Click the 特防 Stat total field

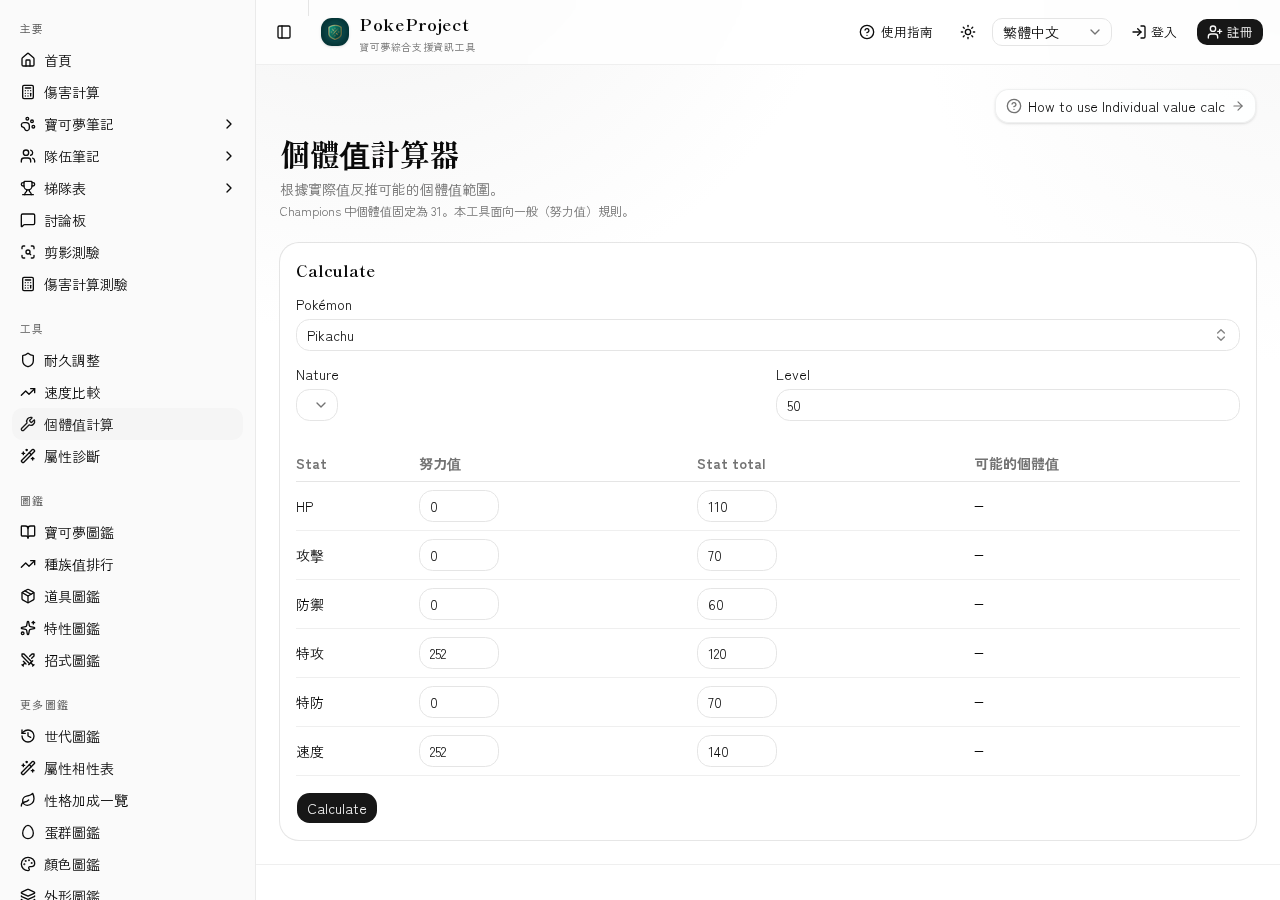coord(737,702)
